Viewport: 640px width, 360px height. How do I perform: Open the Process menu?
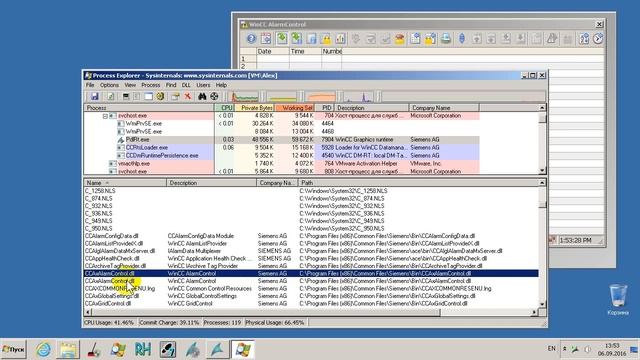(x=151, y=85)
